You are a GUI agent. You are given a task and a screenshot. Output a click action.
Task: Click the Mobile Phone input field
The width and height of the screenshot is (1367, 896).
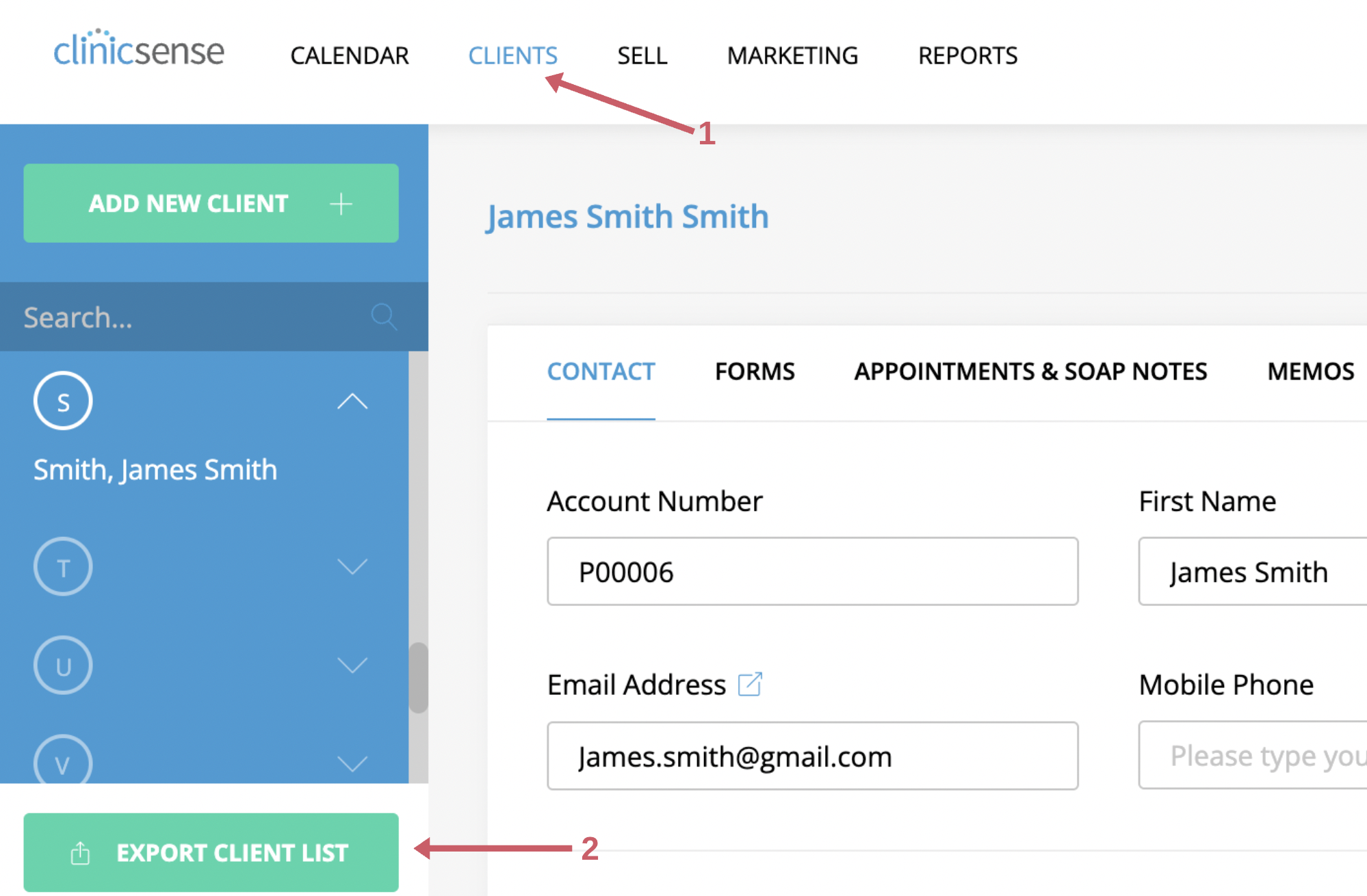pyautogui.click(x=1253, y=755)
